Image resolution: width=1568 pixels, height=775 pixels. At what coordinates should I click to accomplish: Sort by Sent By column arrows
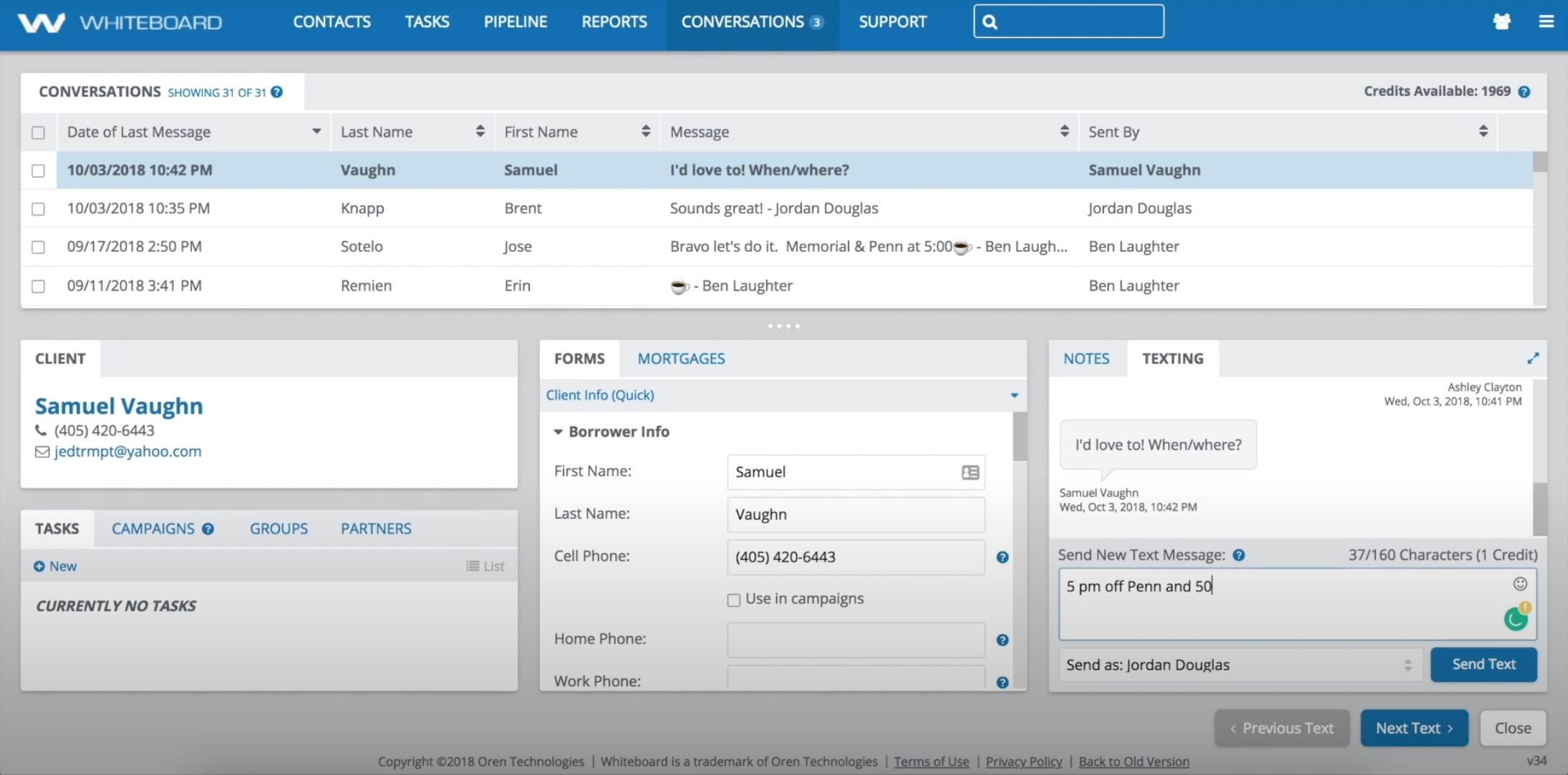(x=1484, y=131)
